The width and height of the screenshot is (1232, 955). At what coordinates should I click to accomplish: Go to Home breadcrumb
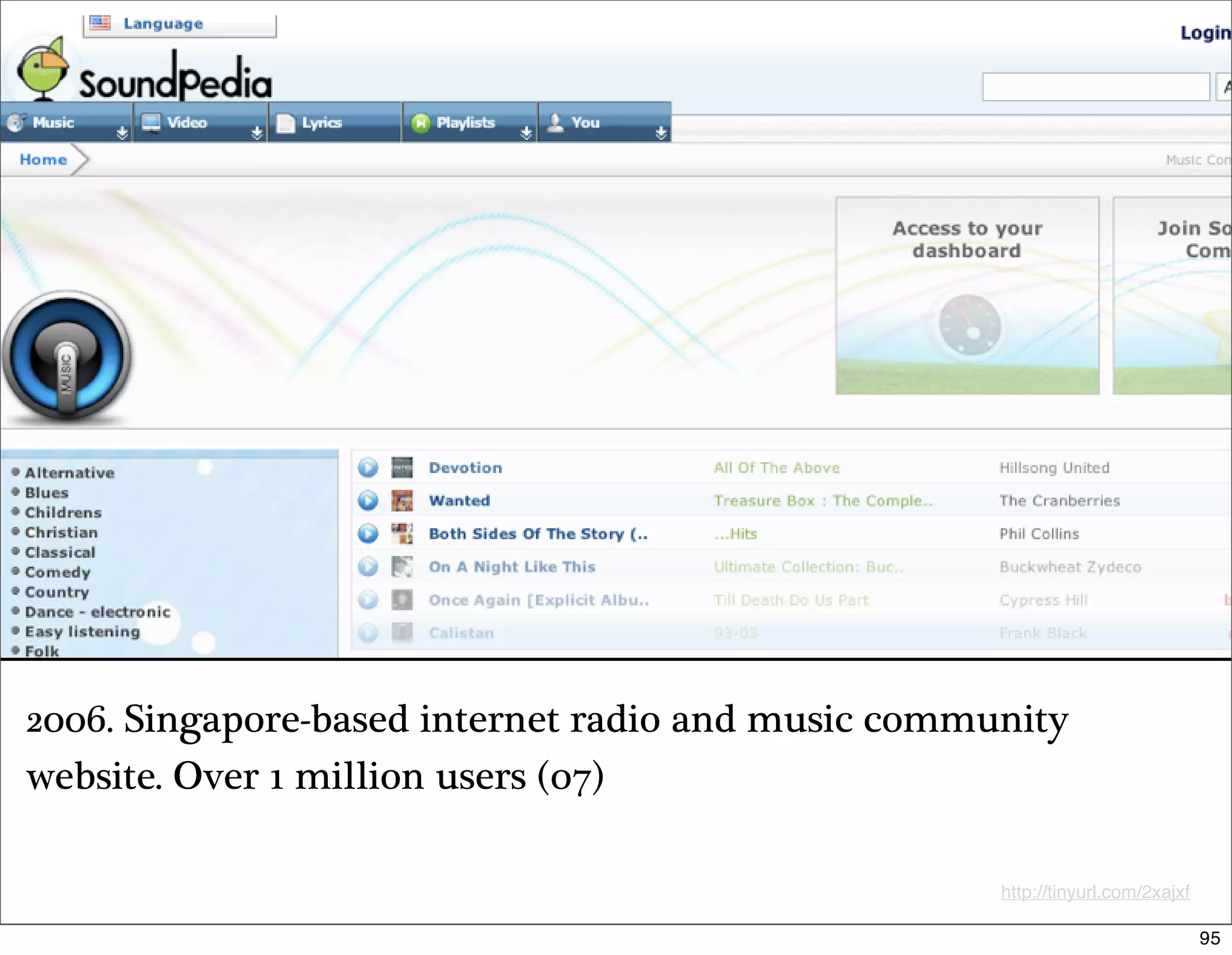pos(43,159)
